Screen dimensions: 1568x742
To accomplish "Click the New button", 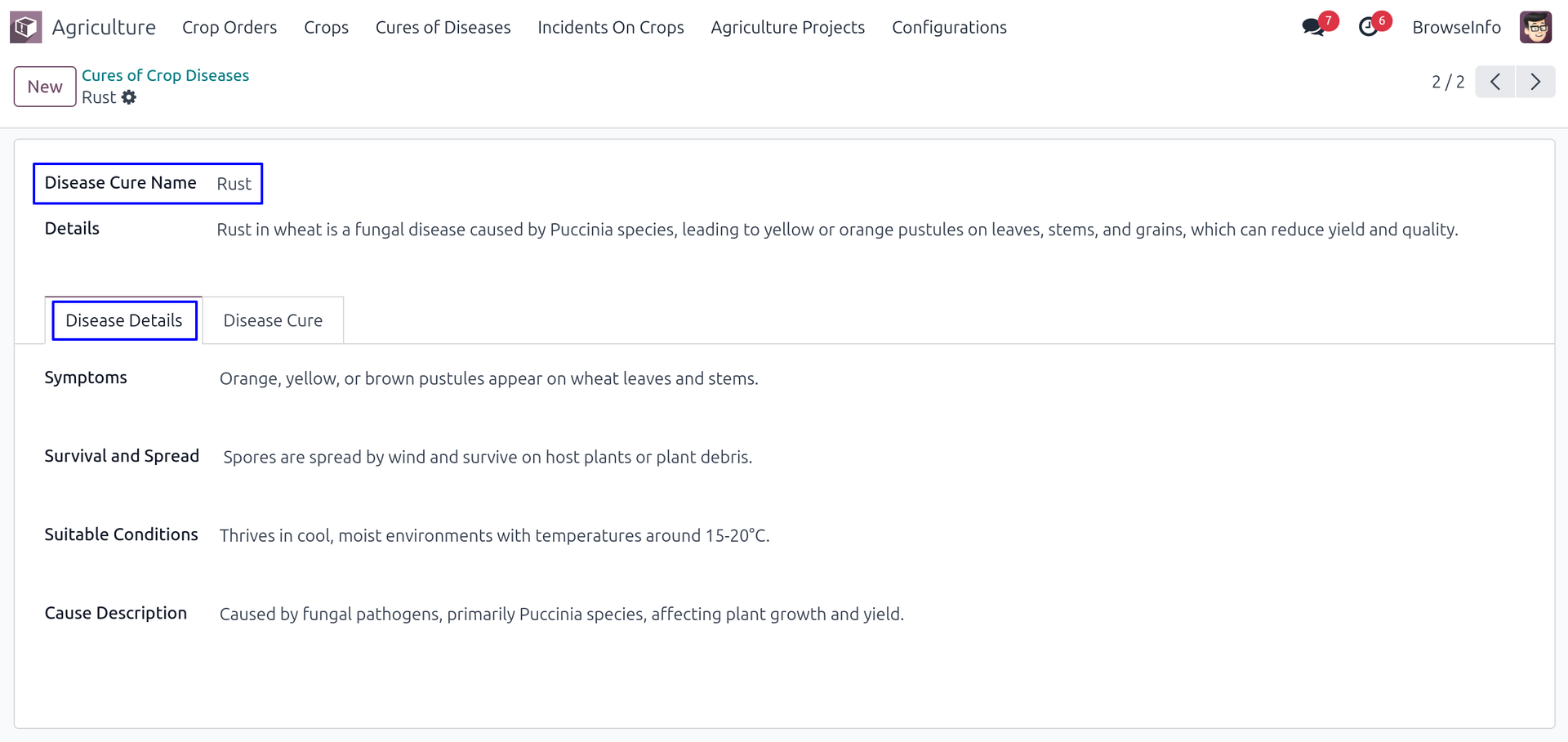I will [x=45, y=87].
